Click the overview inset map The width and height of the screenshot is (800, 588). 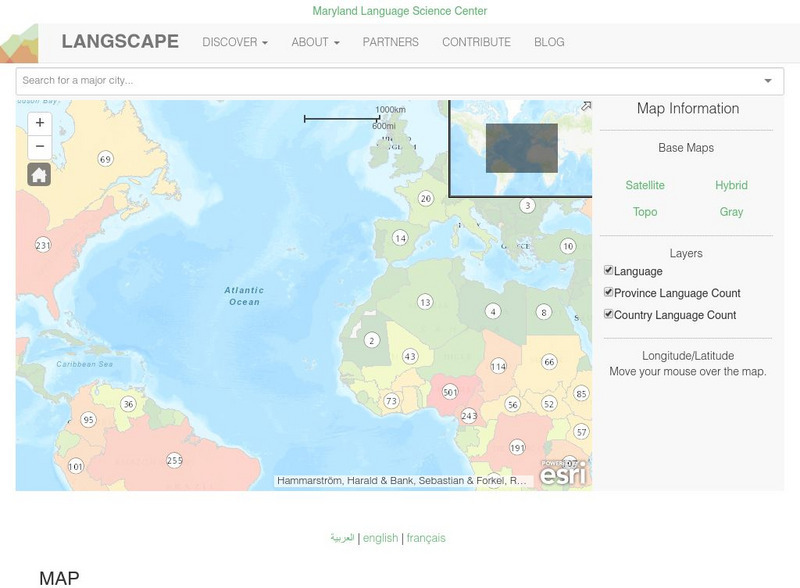(521, 146)
